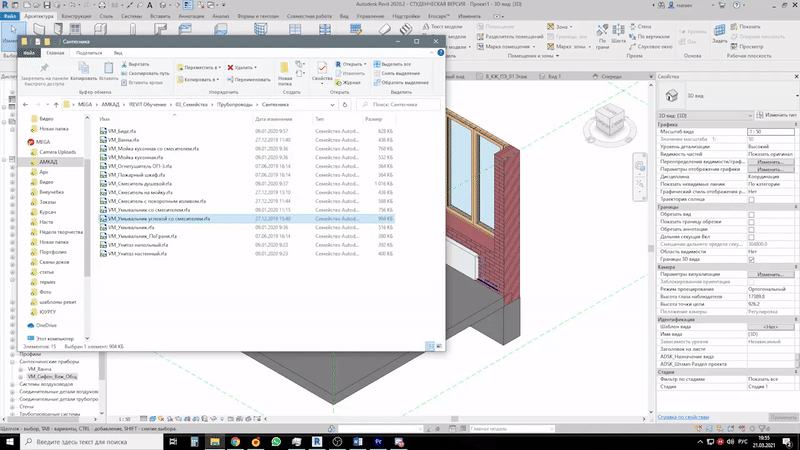
Task: Click the Копировать icon in clipboard group
Action: [x=84, y=67]
